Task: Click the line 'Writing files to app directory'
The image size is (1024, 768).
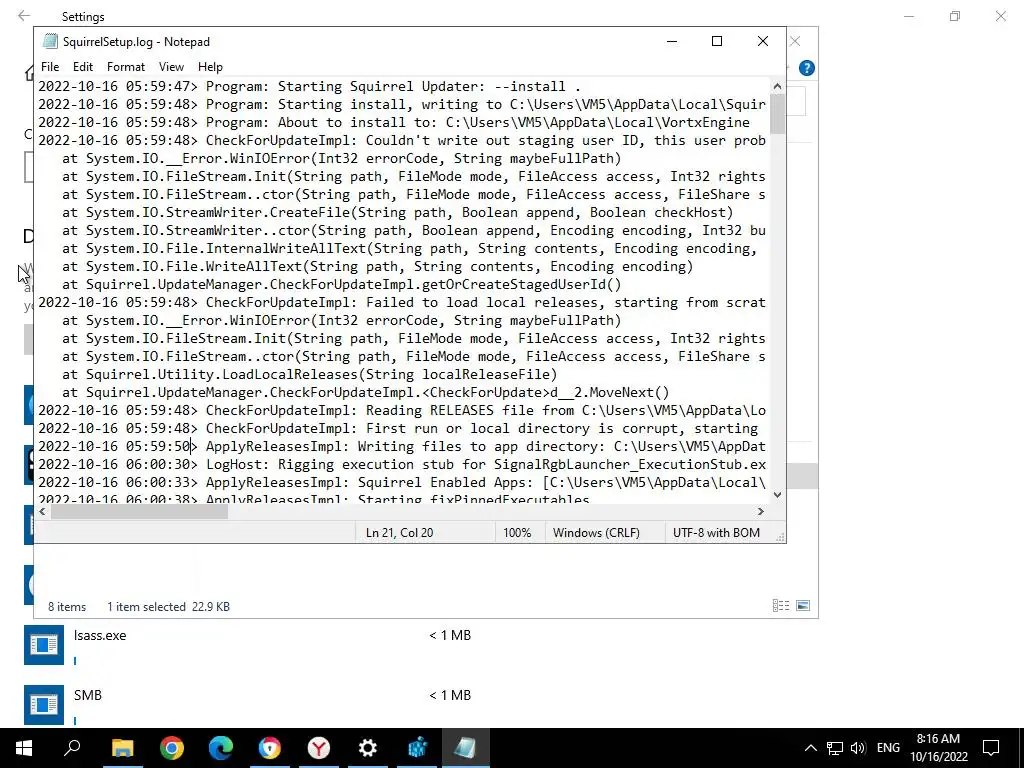Action: 402,446
